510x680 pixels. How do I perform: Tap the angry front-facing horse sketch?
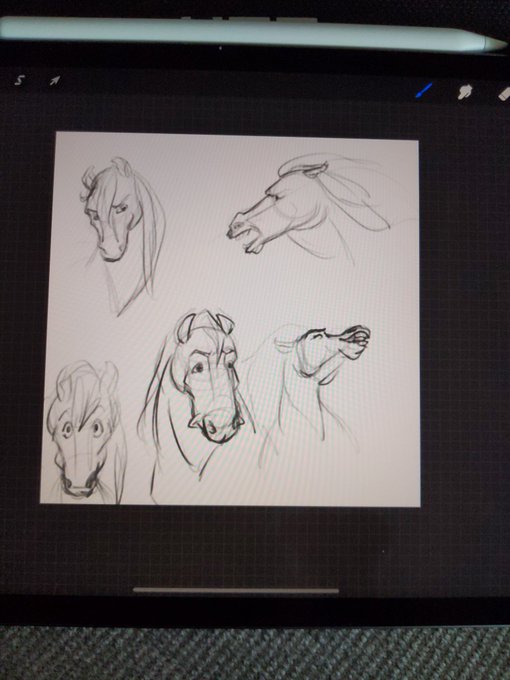click(x=195, y=404)
